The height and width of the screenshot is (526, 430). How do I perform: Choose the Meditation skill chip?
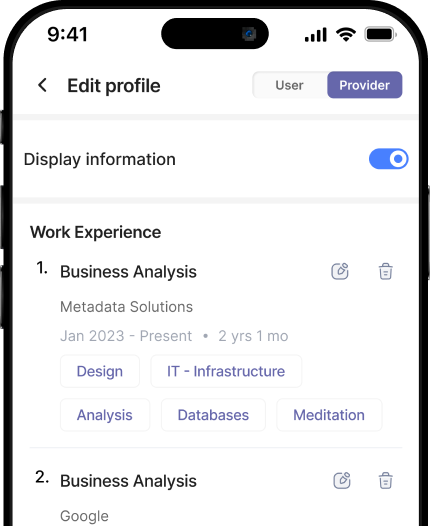329,415
